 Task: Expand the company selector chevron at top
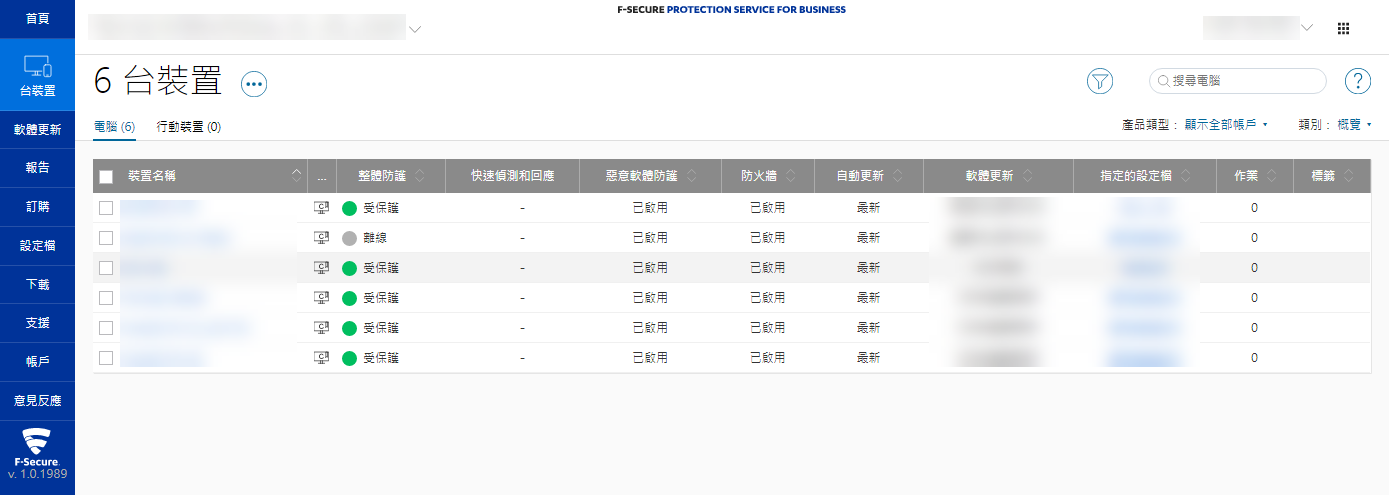[415, 29]
